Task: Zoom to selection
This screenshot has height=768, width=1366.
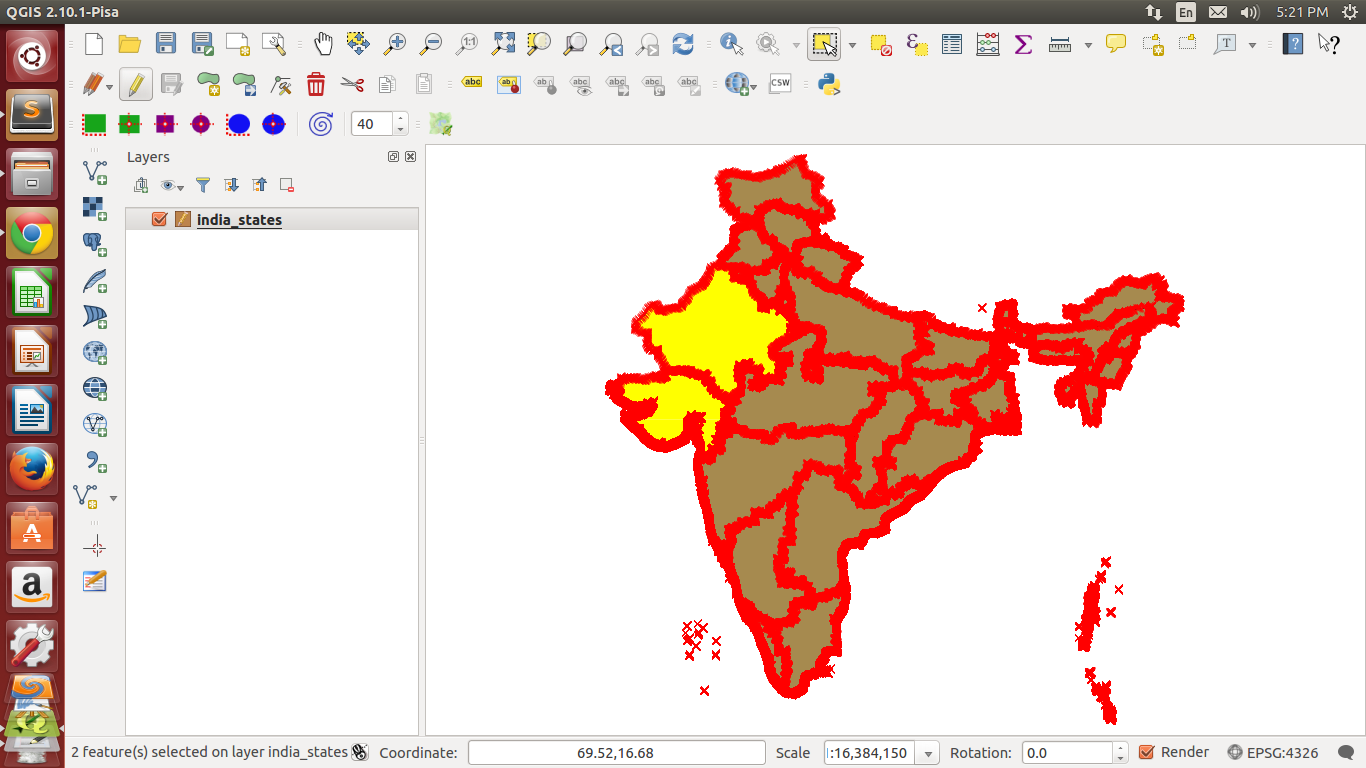Action: click(x=539, y=44)
